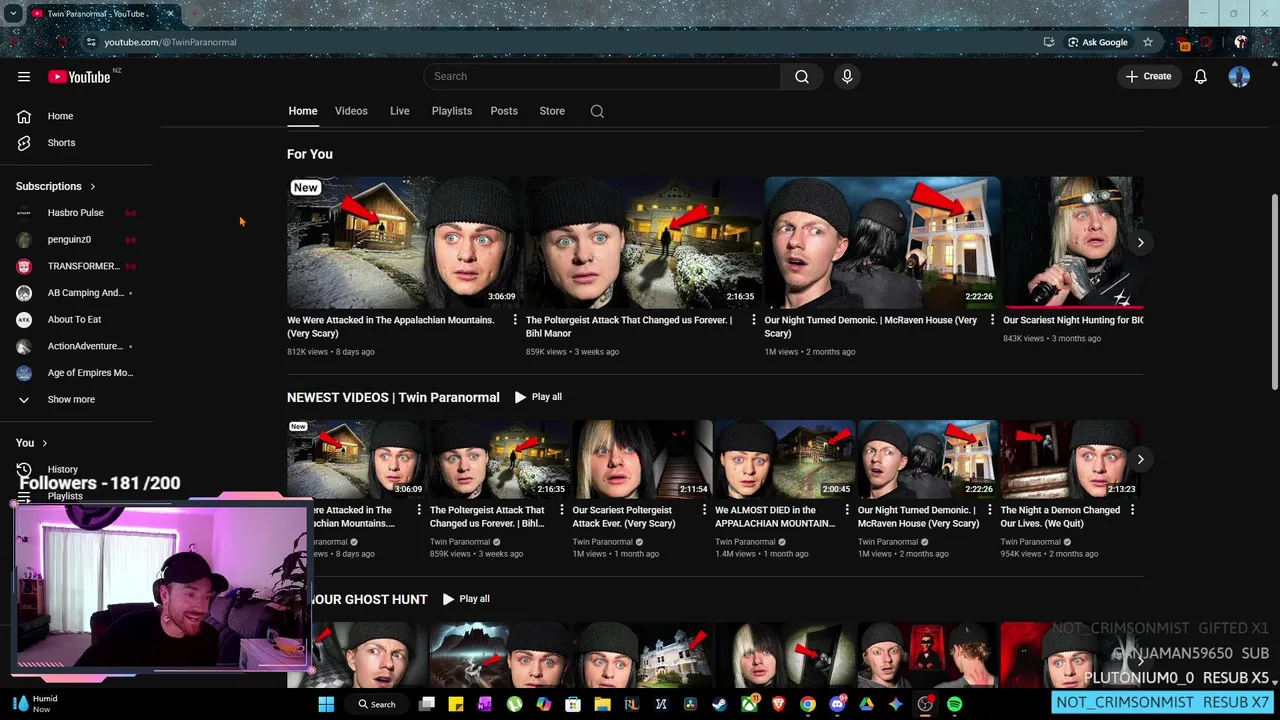Click title 'Our Scariest Night Hunting for BIG'

click(1073, 320)
